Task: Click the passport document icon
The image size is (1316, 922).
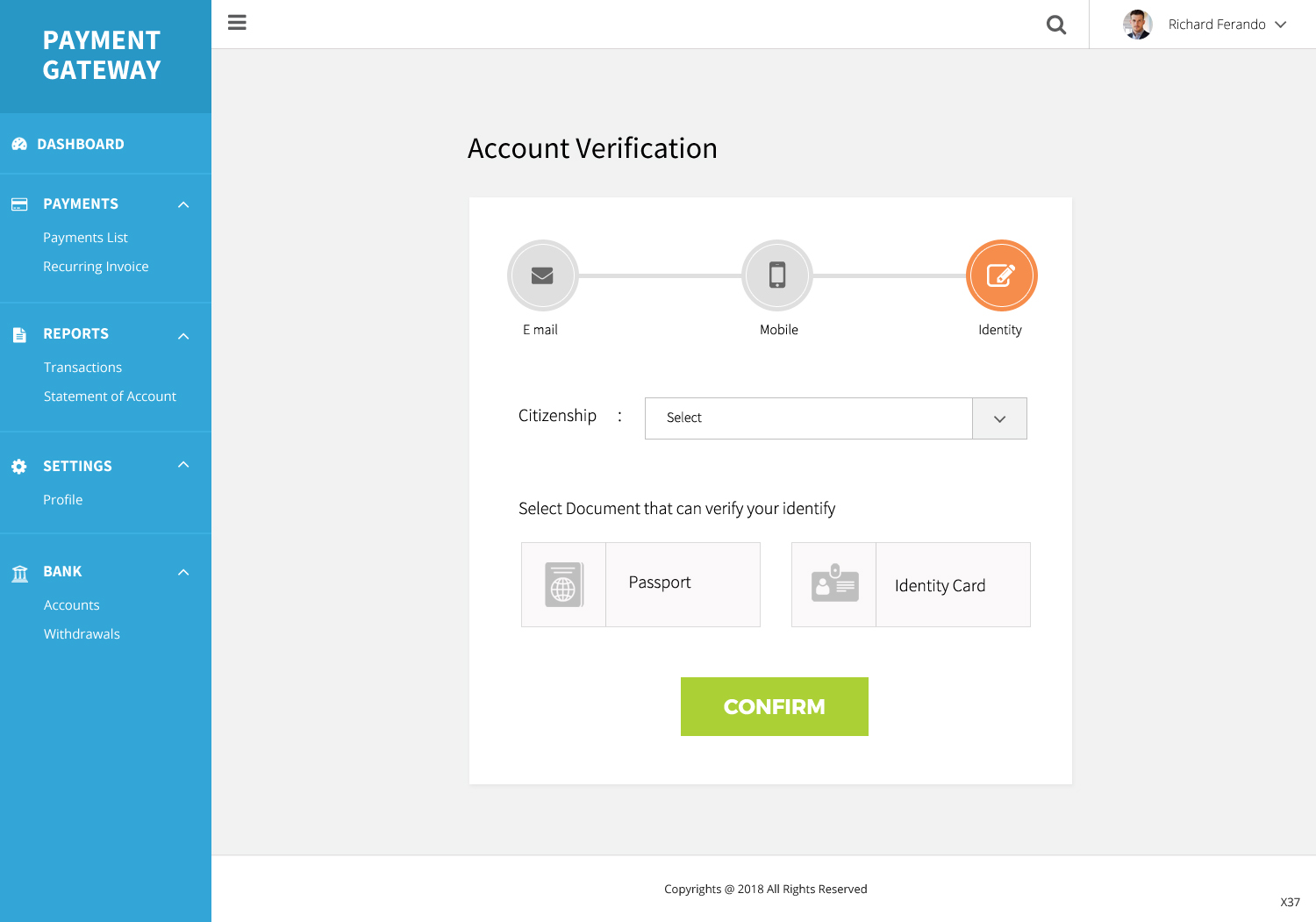Action: [563, 584]
